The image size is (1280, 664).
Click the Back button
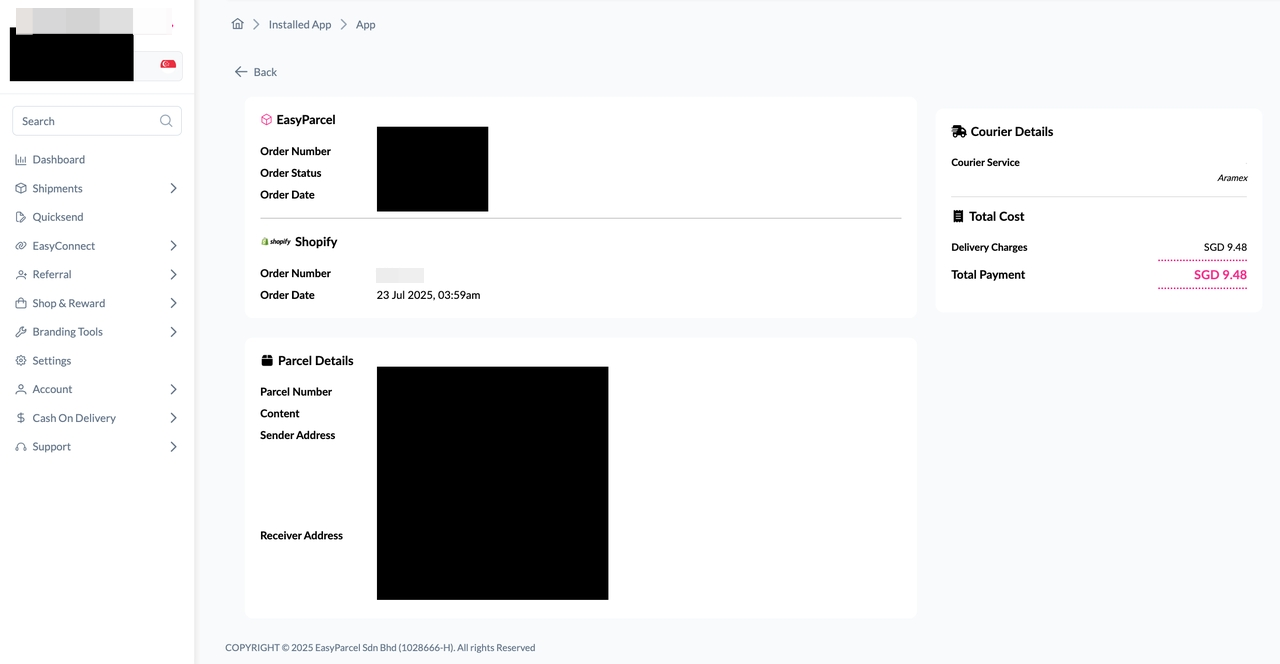click(255, 72)
